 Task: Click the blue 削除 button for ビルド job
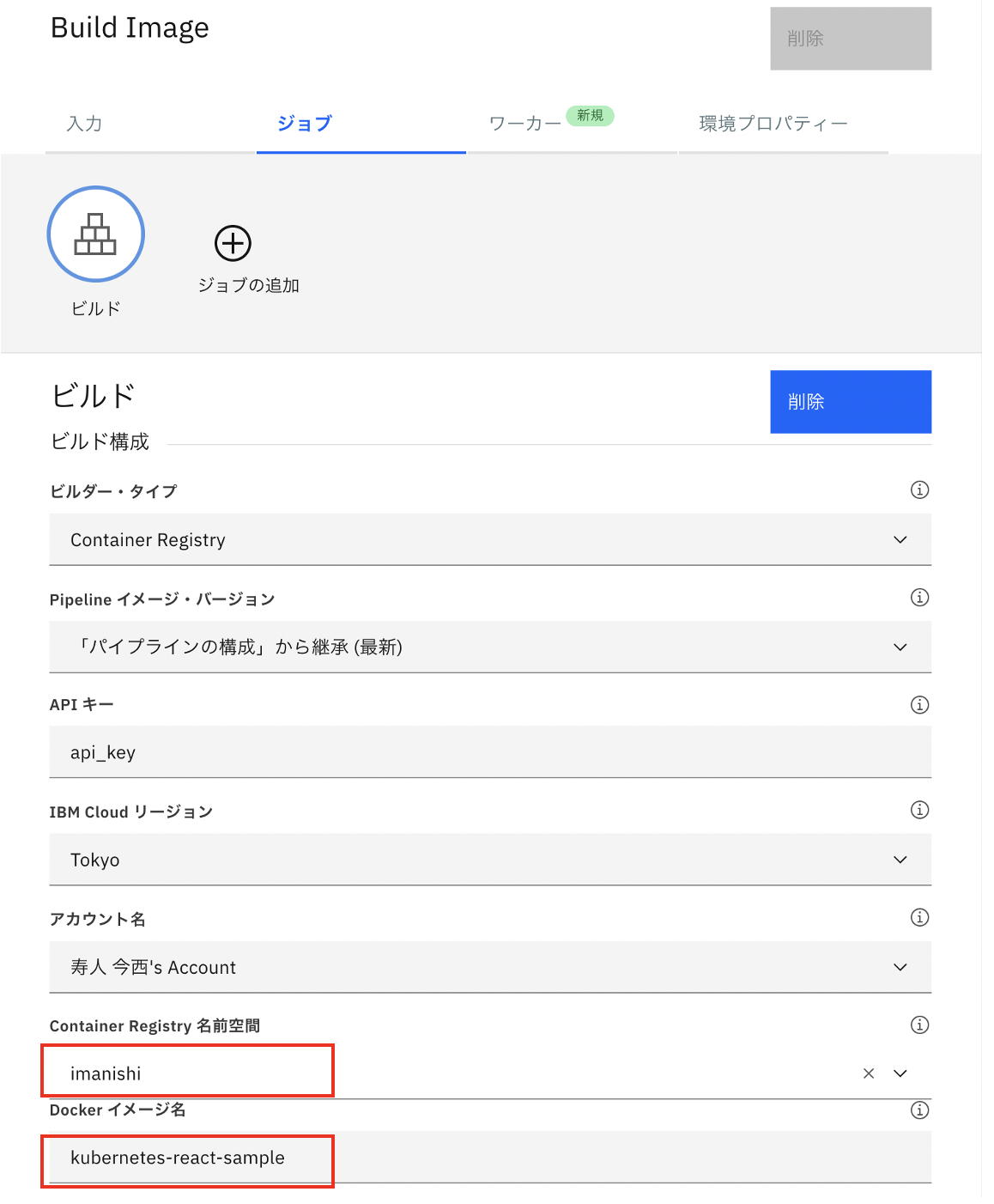(x=851, y=402)
